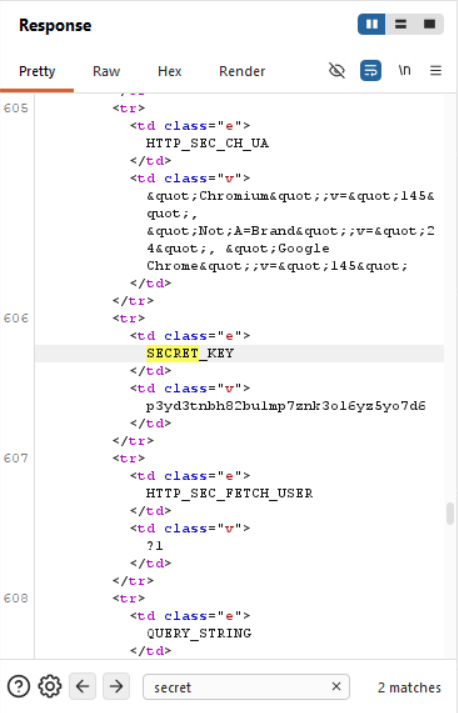Click line number 607
Viewport: 458px width, 713px height.
(x=16, y=458)
